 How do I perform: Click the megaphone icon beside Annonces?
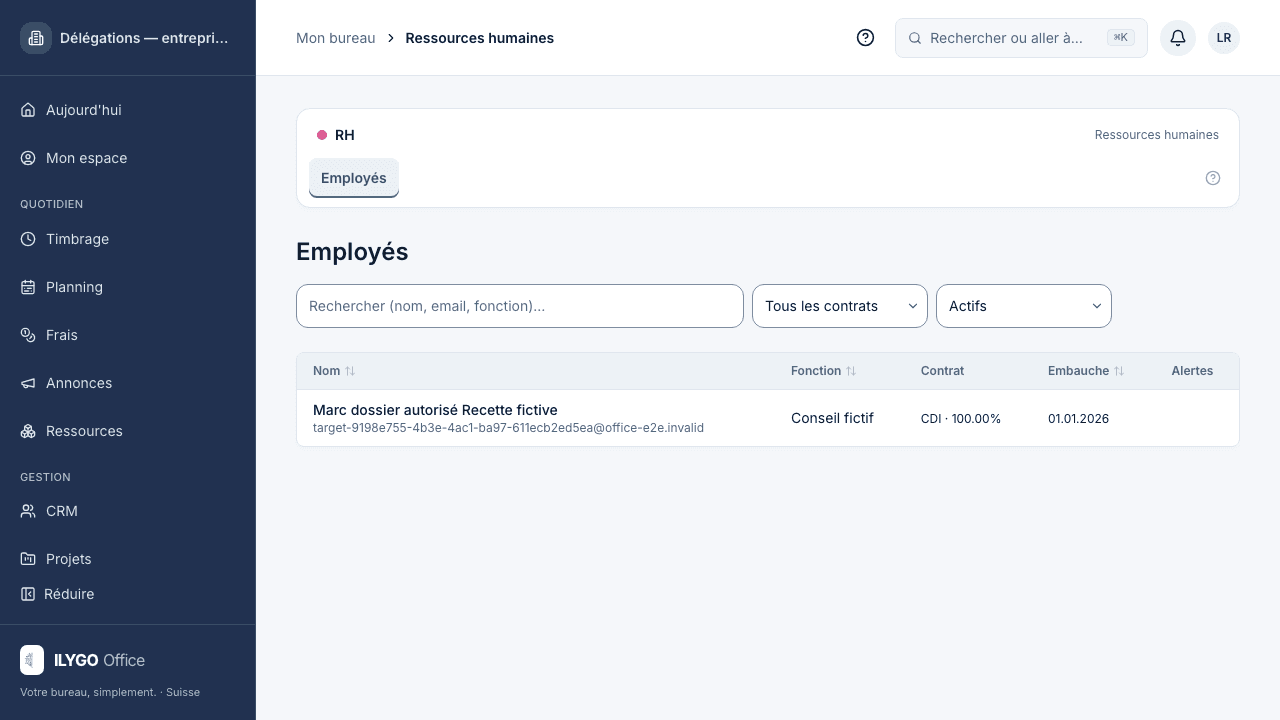point(28,383)
